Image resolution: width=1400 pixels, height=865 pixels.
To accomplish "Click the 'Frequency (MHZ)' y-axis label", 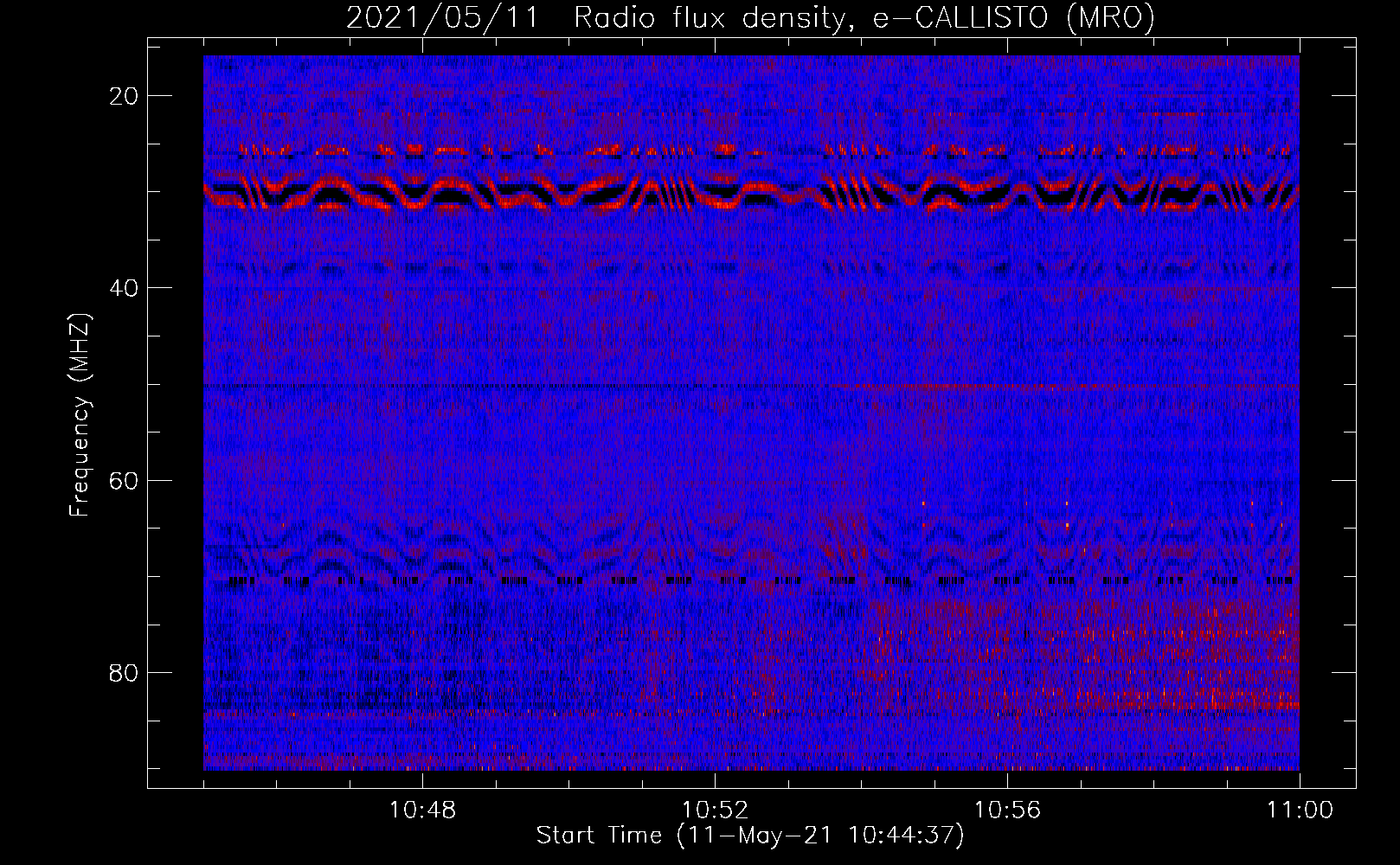I will pyautogui.click(x=80, y=415).
